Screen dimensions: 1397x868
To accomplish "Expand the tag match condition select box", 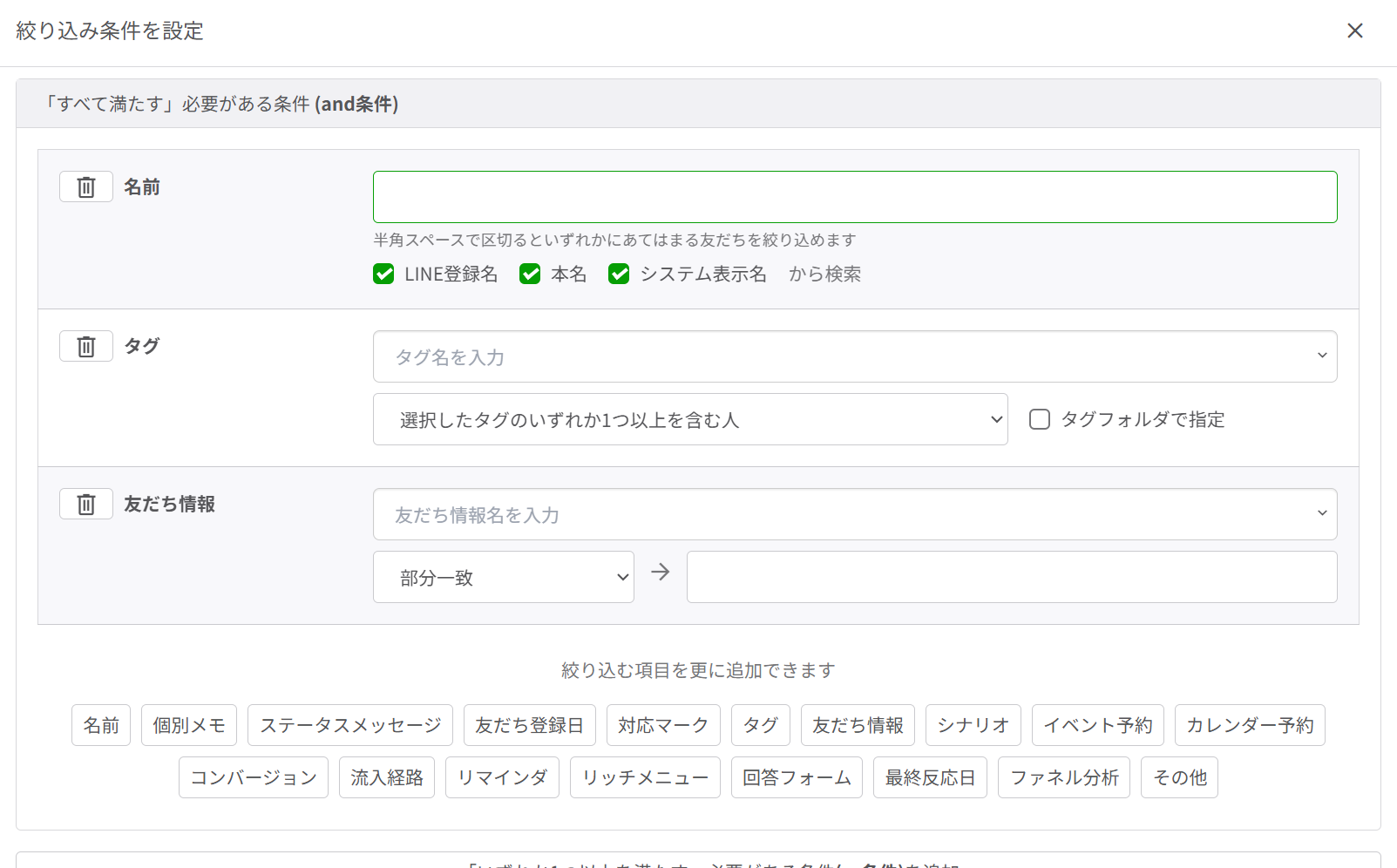I will click(x=689, y=420).
